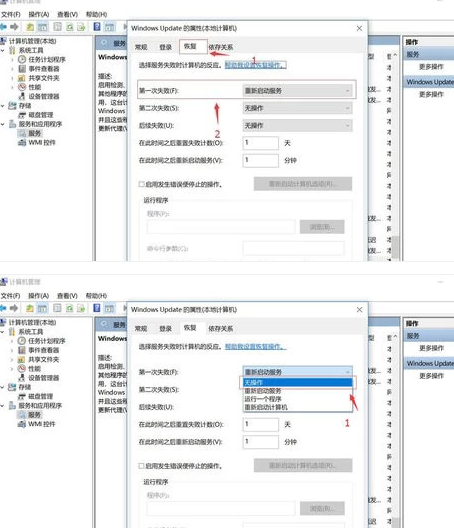Click the blue Help question-mark icon, top screenshot
454x528 pixels.
click(97, 27)
